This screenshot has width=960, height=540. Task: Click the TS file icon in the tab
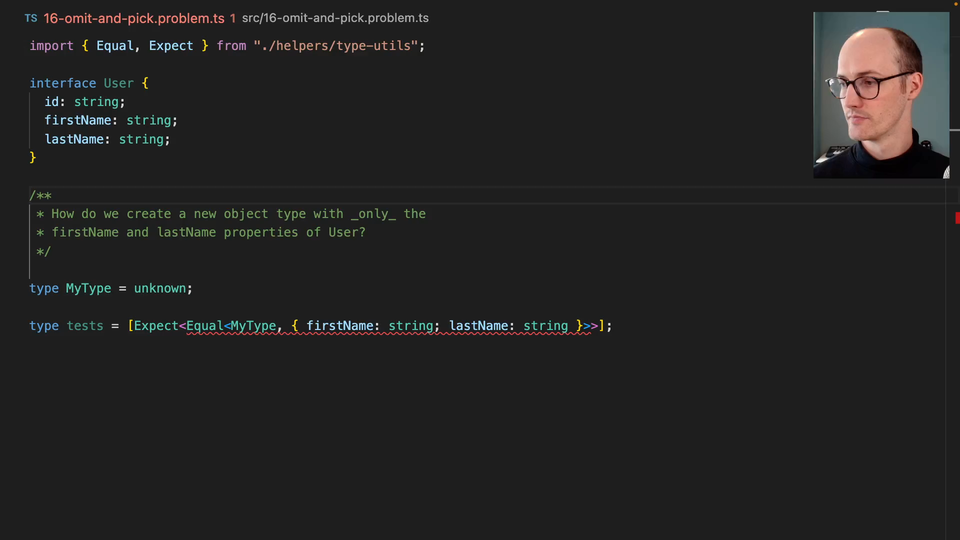tap(30, 18)
